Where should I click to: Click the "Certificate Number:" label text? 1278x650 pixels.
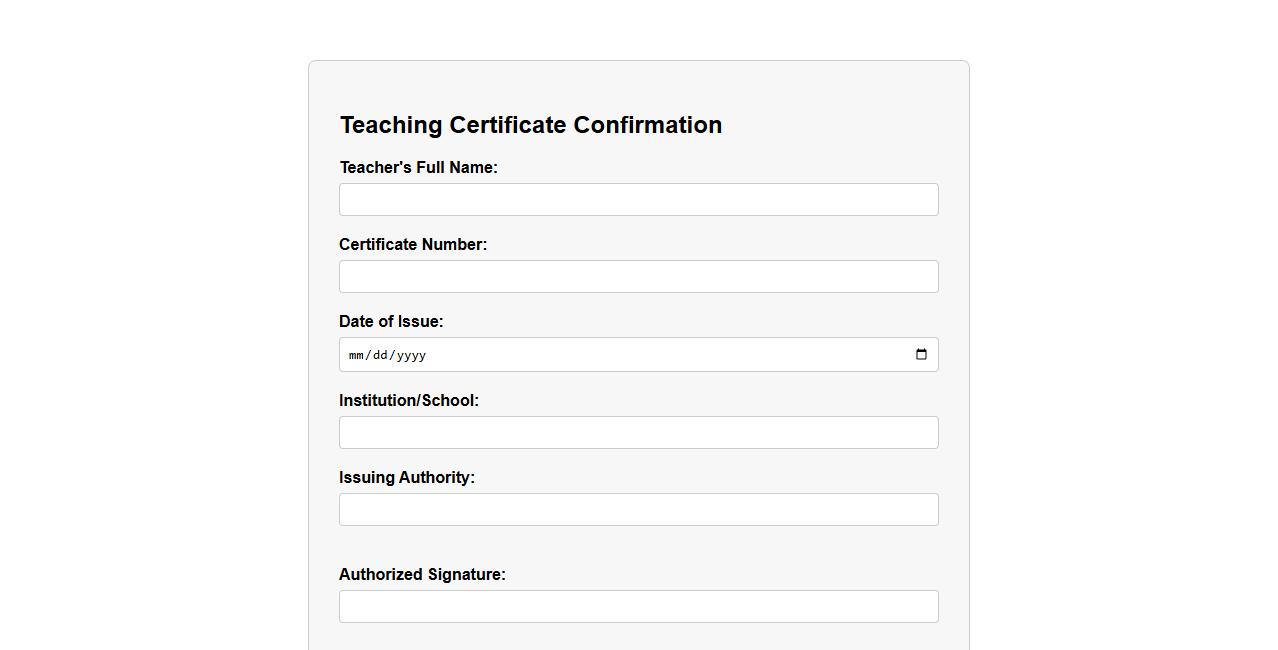pos(413,244)
